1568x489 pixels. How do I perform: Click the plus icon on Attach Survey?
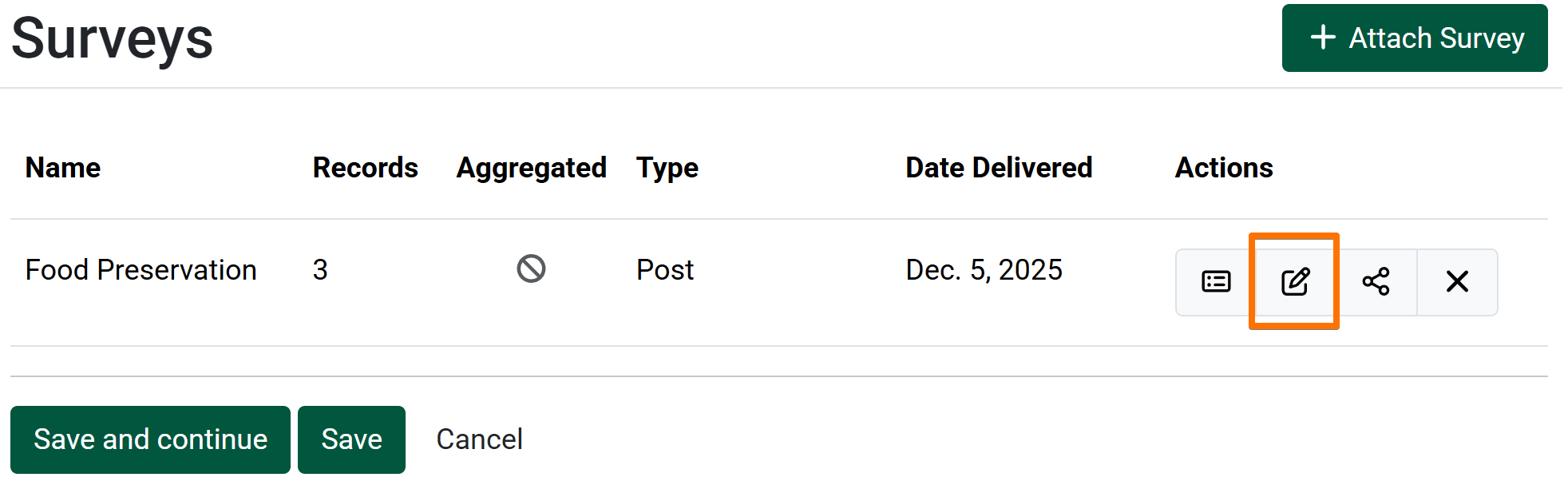pyautogui.click(x=1323, y=38)
